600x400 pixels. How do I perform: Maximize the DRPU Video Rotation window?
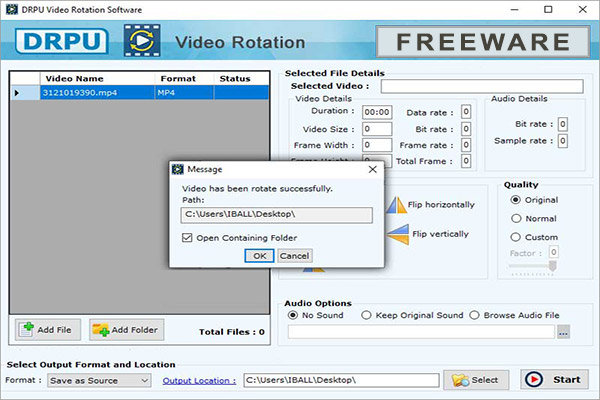[x=548, y=9]
